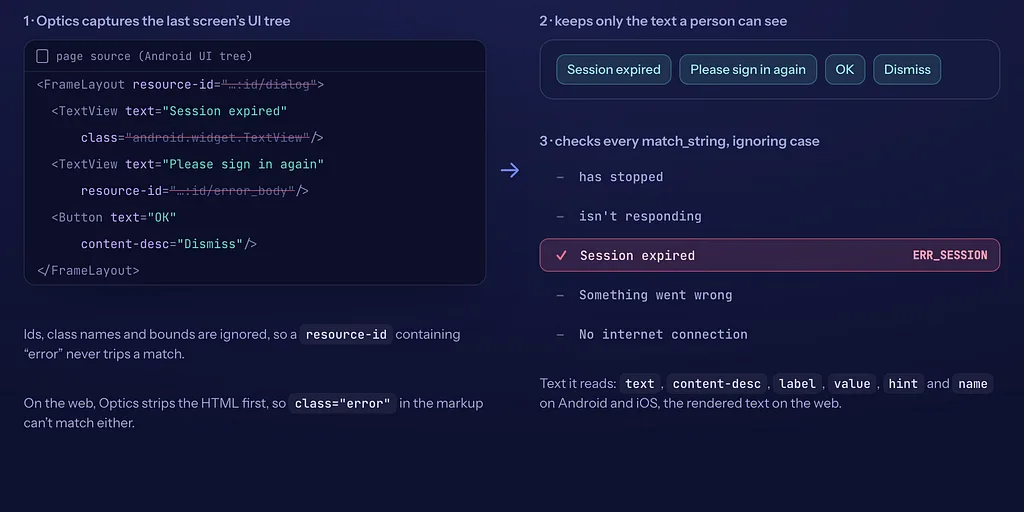Click the step 3 heading about match_string
Image resolution: width=1024 pixels, height=512 pixels.
tap(679, 141)
